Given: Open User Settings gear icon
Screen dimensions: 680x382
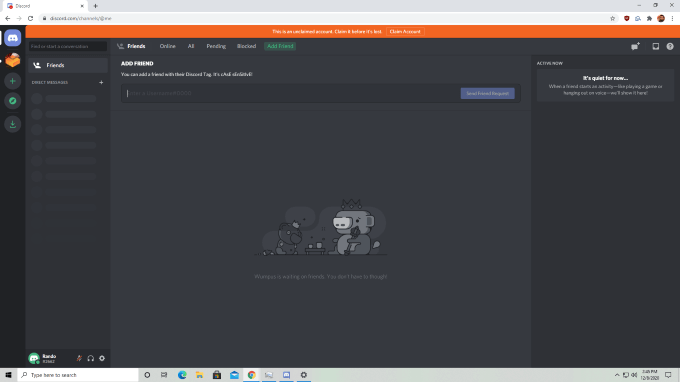Looking at the screenshot, I should (102, 358).
